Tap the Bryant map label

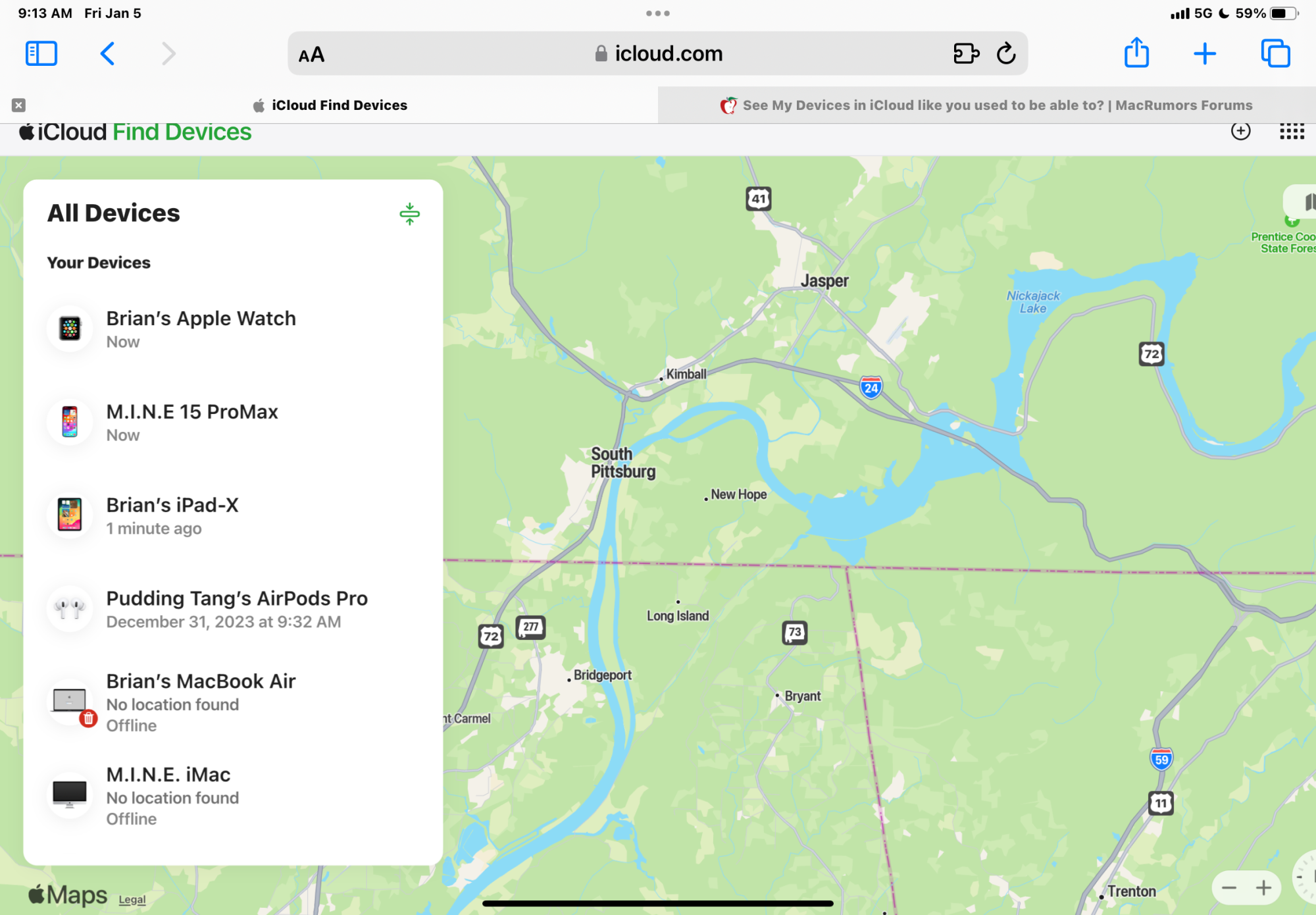802,696
